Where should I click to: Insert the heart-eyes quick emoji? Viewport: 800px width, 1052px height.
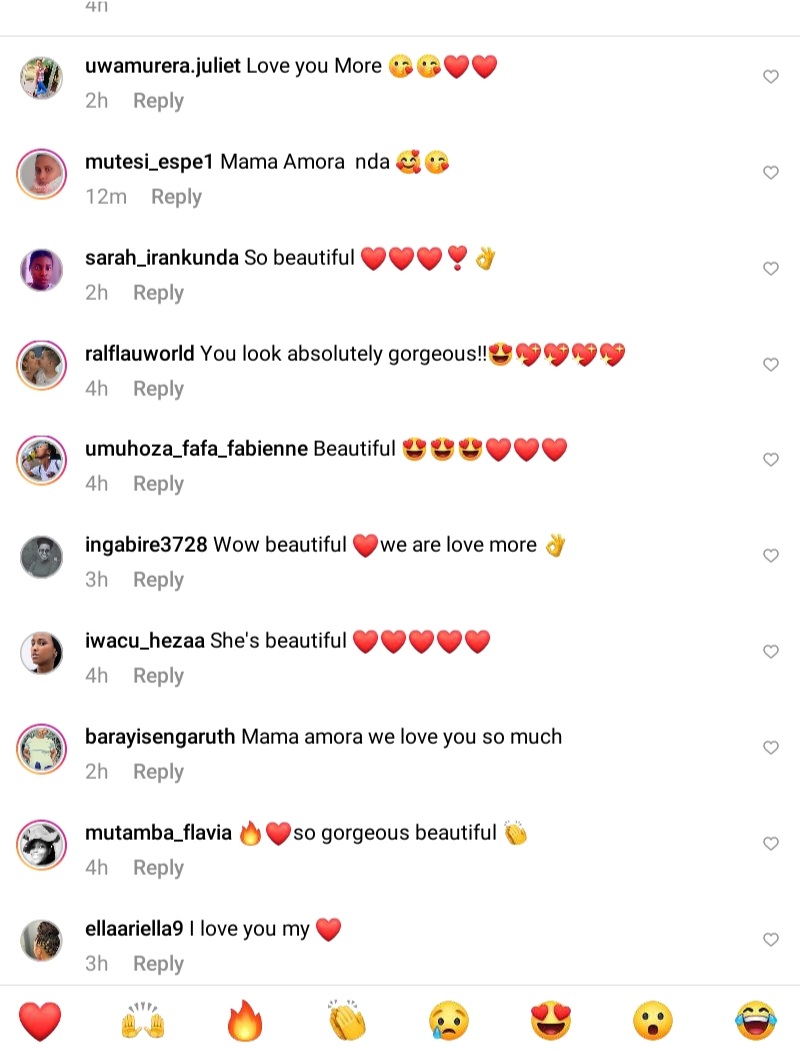point(551,1020)
